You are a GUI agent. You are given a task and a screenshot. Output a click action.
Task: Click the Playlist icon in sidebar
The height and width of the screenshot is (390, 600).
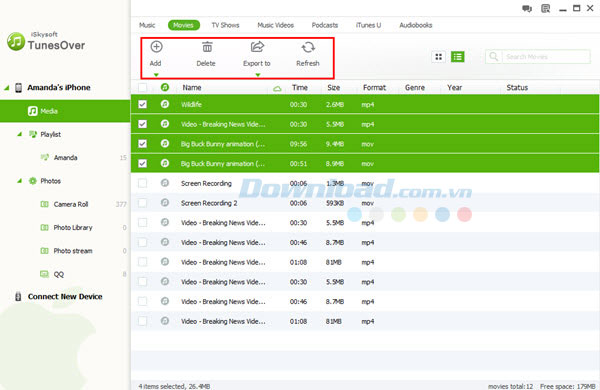pos(33,134)
